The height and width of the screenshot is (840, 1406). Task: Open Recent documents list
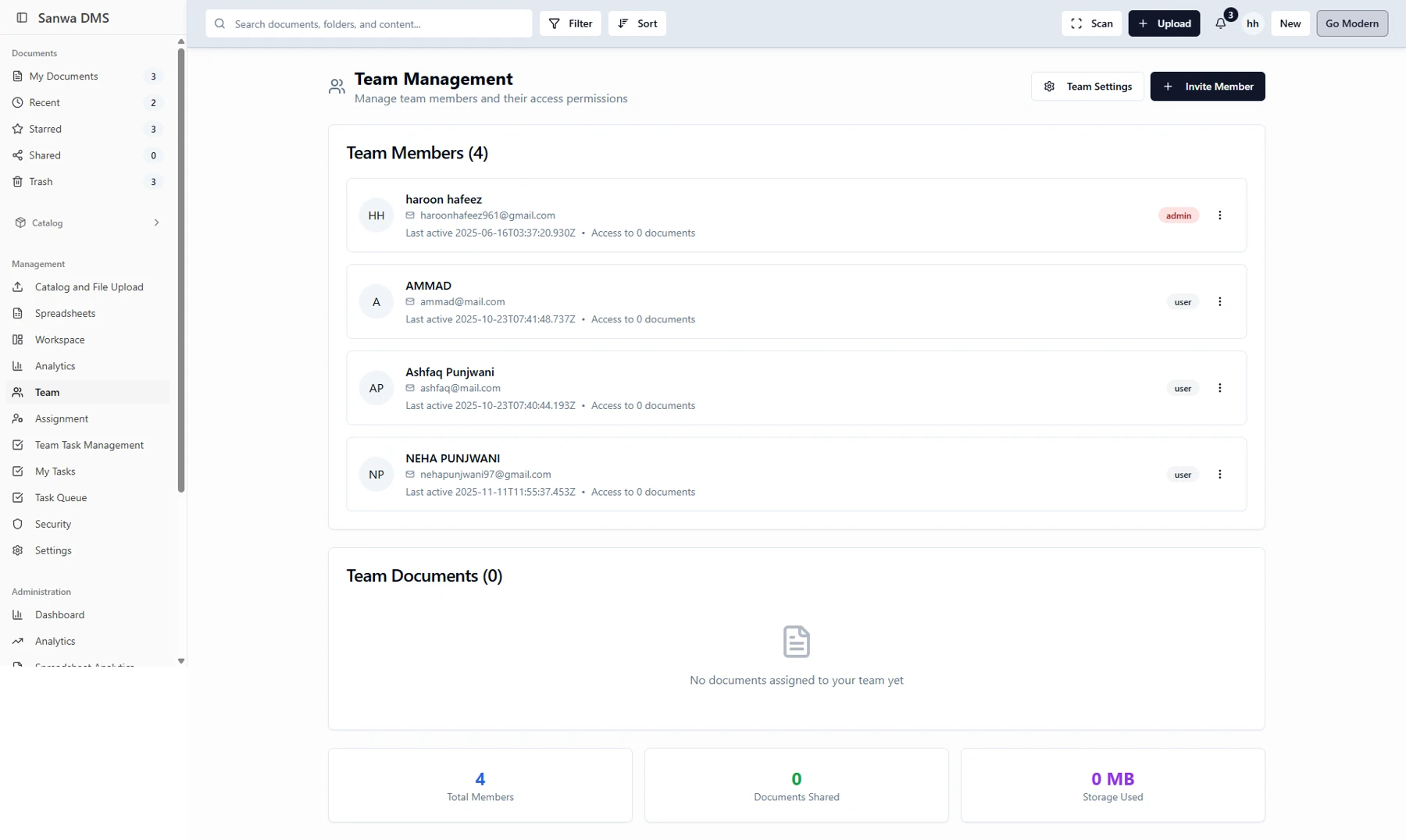tap(87, 102)
